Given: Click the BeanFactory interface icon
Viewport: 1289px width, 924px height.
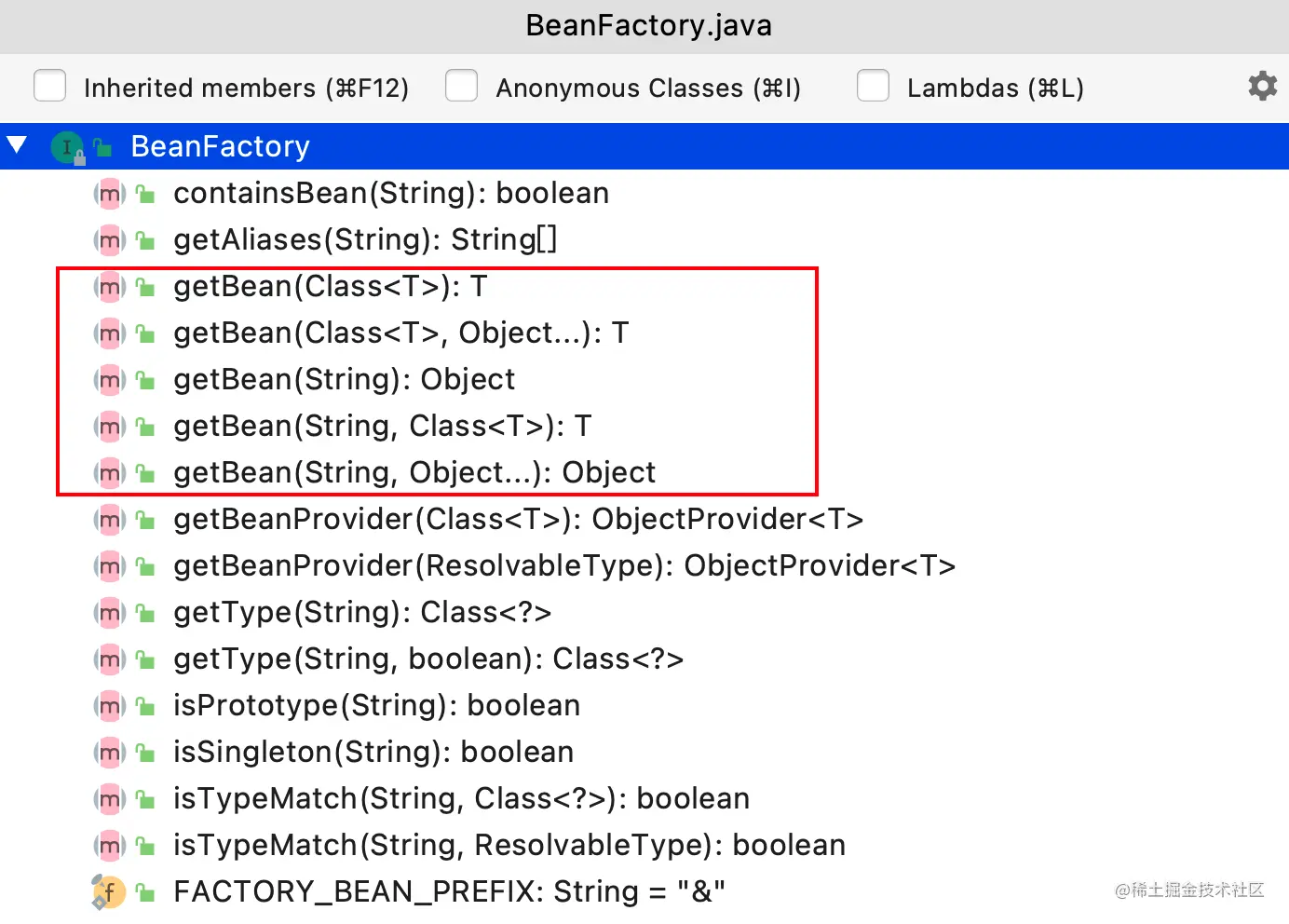Looking at the screenshot, I should pyautogui.click(x=67, y=147).
